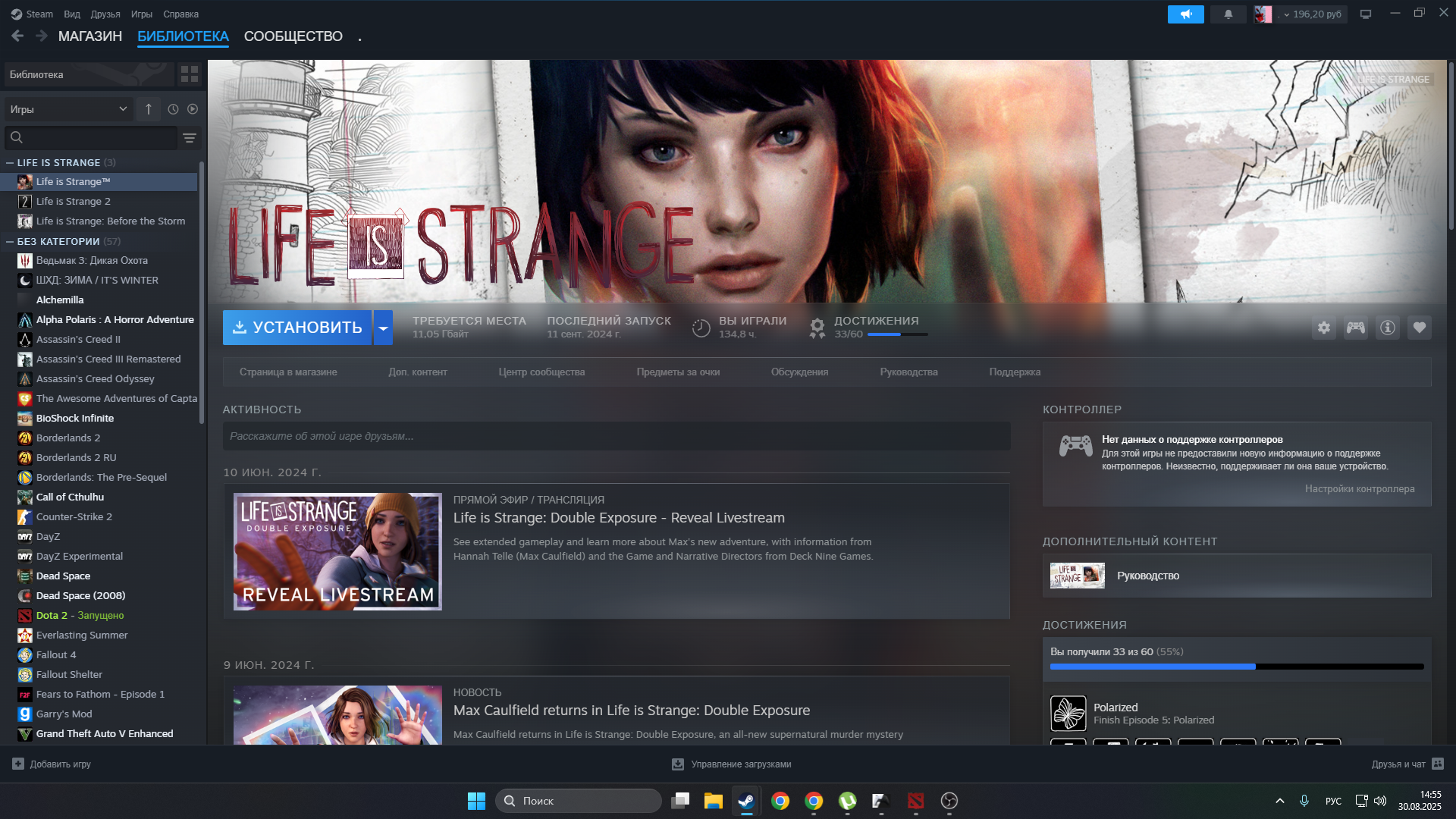Image resolution: width=1456 pixels, height=819 pixels.
Task: Click the notifications bell icon
Action: coord(1228,14)
